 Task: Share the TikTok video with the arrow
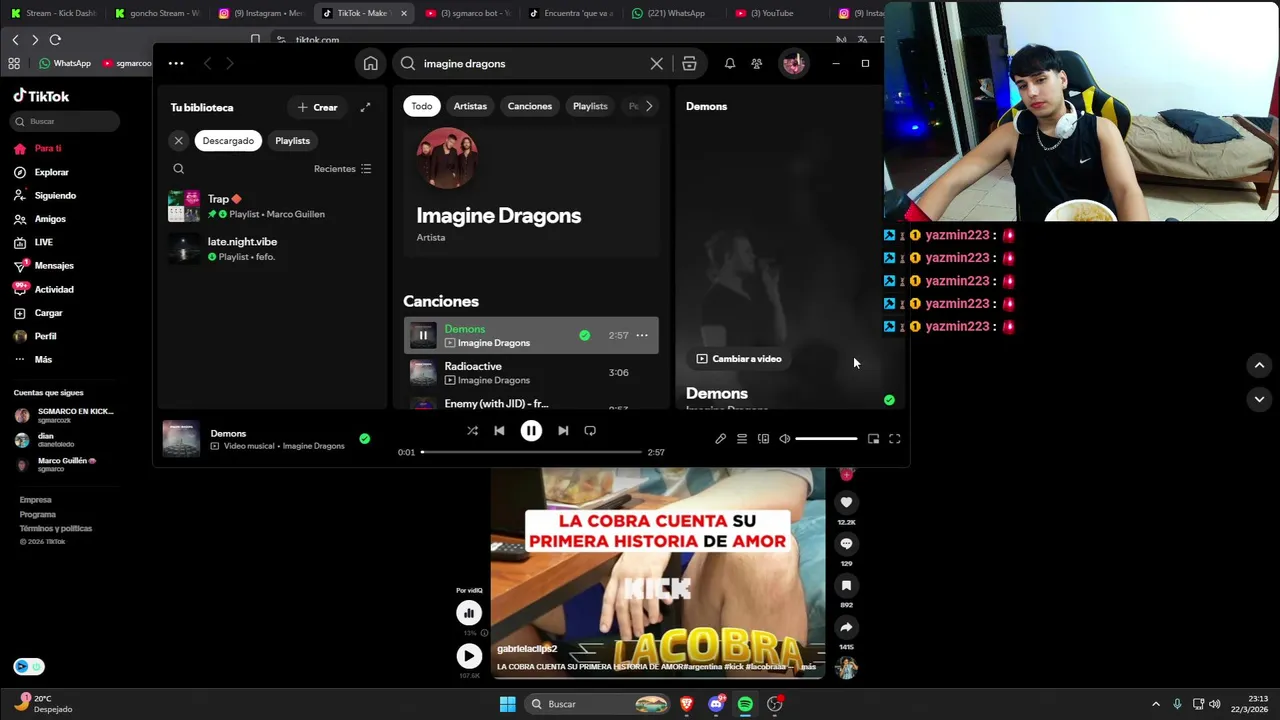click(x=846, y=628)
